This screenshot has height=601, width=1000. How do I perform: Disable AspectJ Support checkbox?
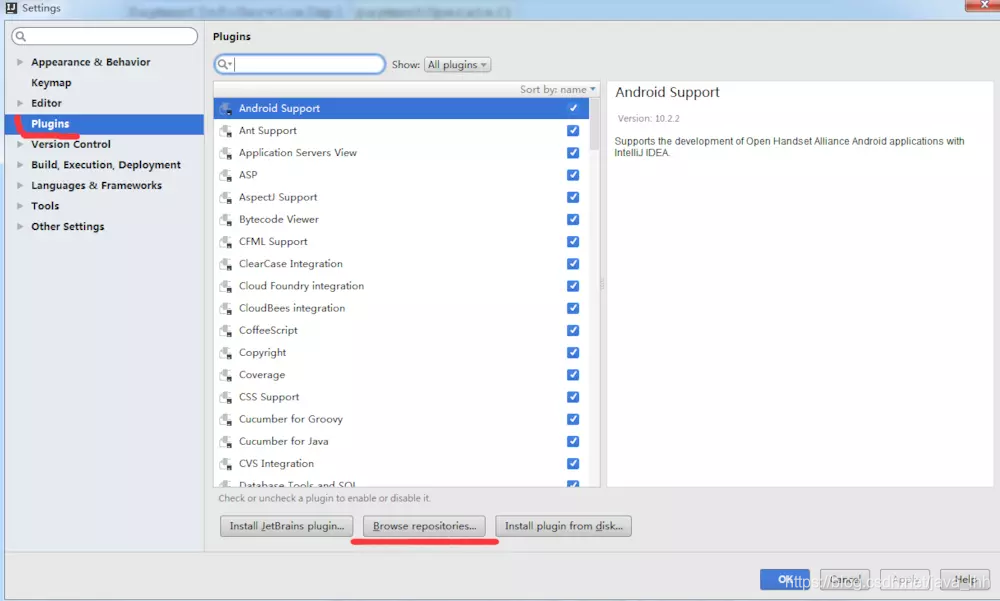[x=573, y=197]
